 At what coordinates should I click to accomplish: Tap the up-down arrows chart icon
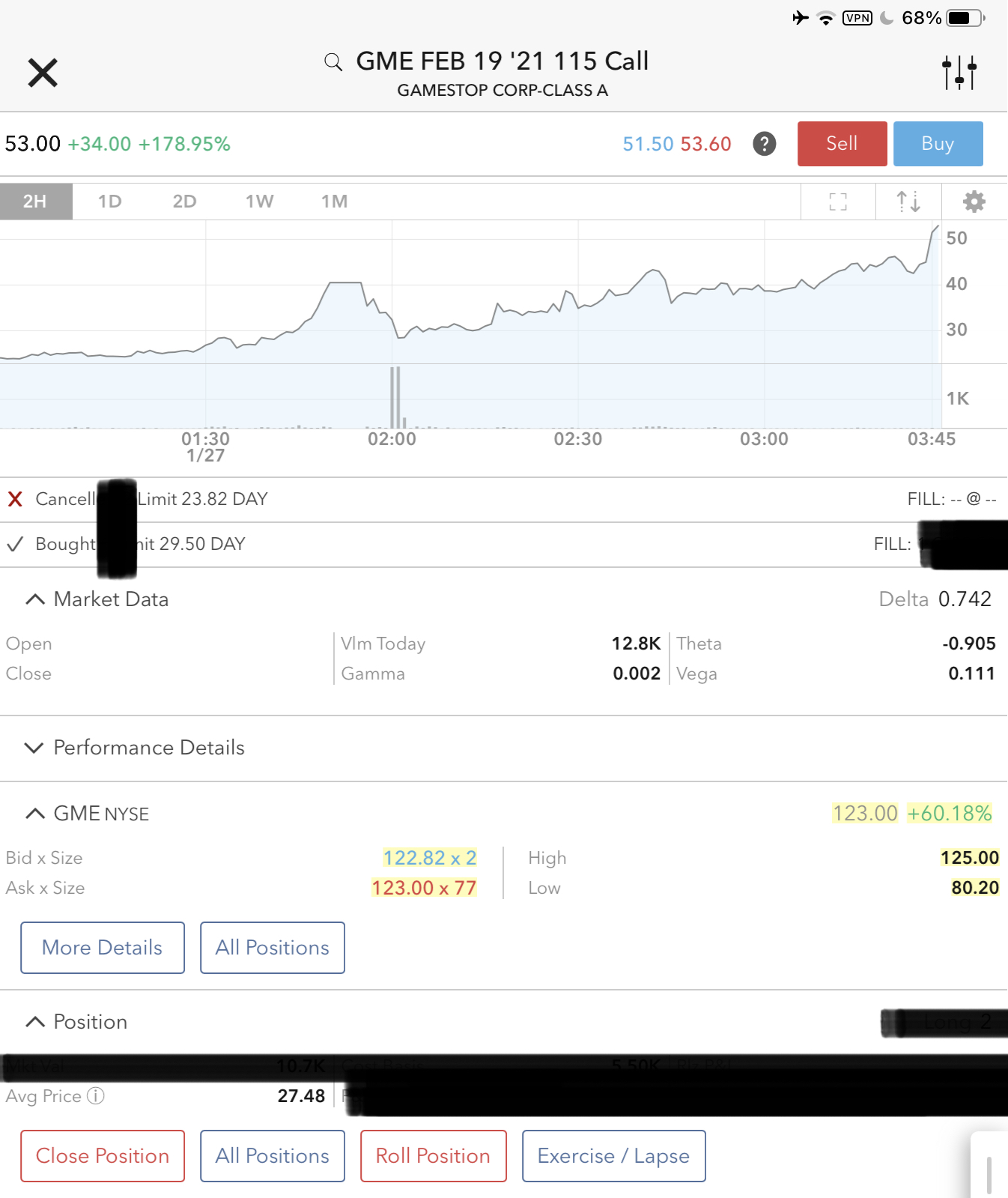(908, 202)
